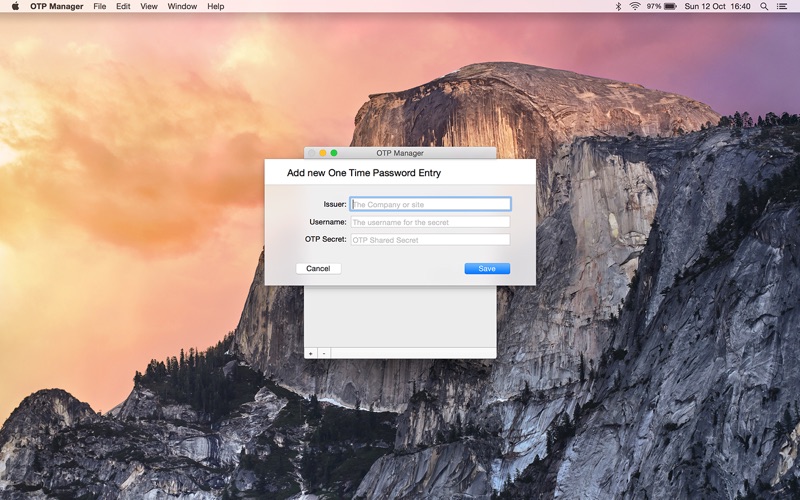The height and width of the screenshot is (500, 800).
Task: Open the File menu
Action: [x=100, y=6]
